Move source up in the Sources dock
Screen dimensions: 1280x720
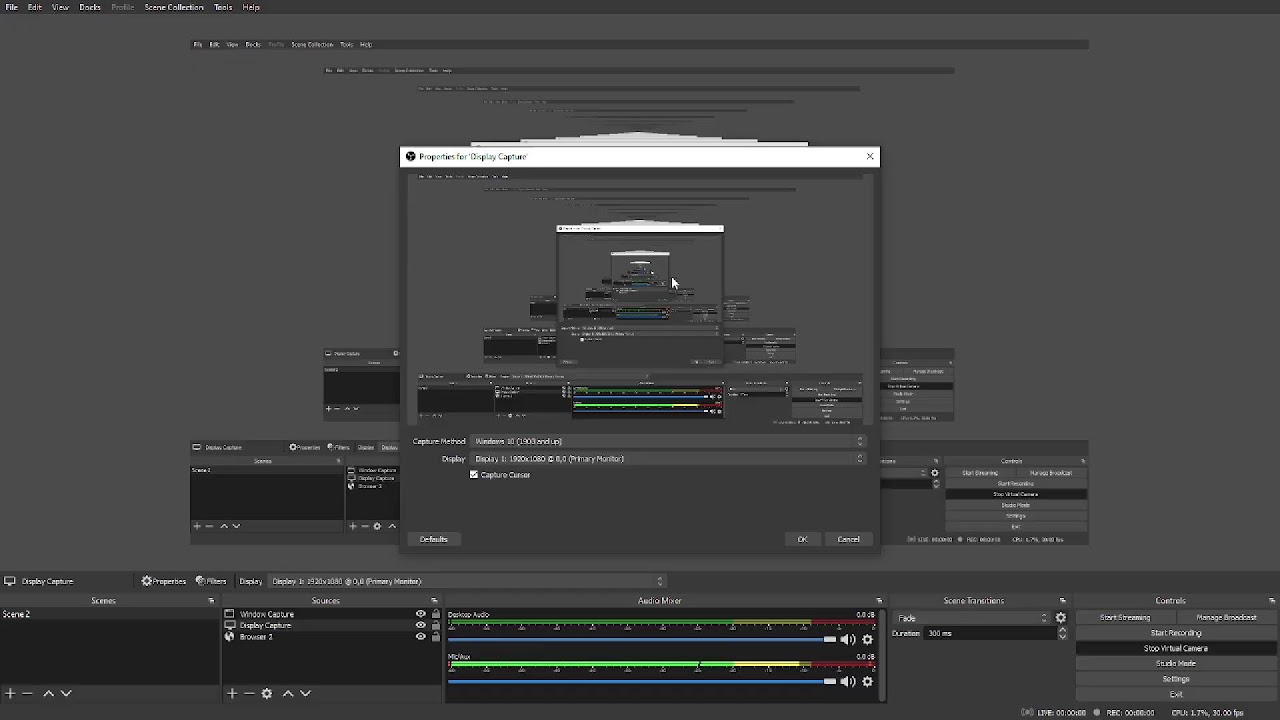[x=288, y=693]
